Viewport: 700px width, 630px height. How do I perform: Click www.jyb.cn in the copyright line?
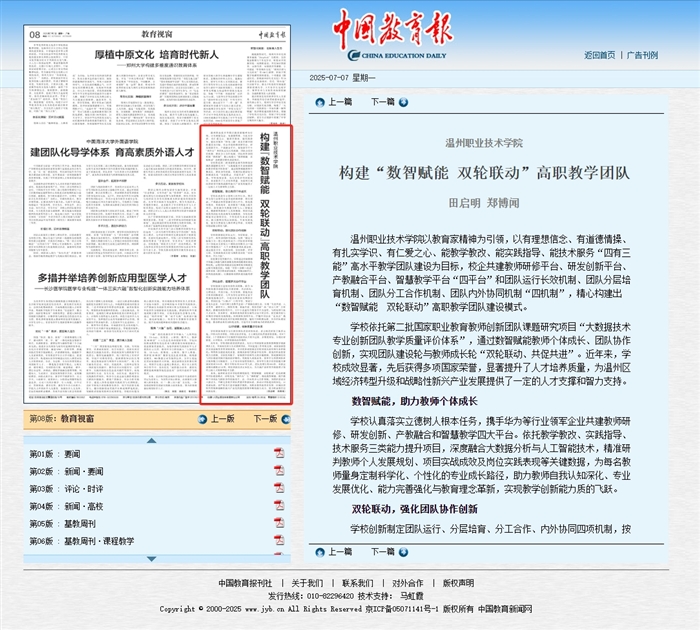point(264,609)
